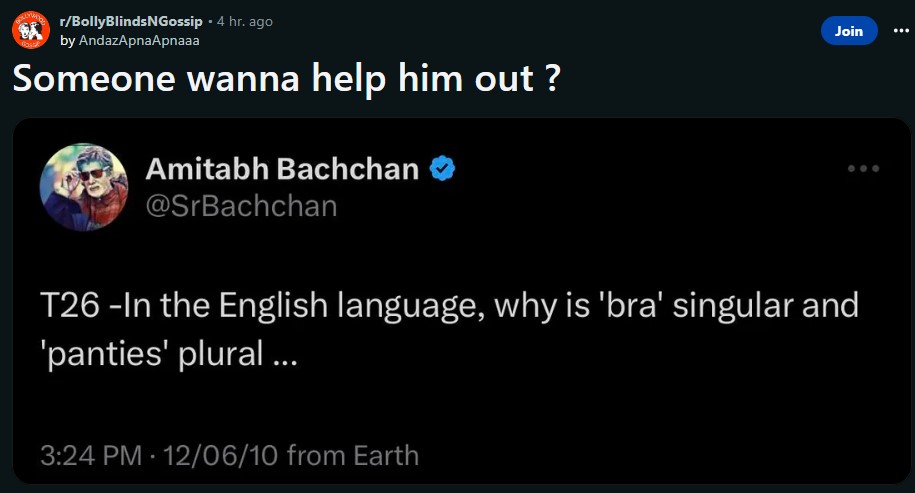Click the BollyBlindsNGossip subreddit avatar icon
This screenshot has width=915, height=493.
(30, 31)
